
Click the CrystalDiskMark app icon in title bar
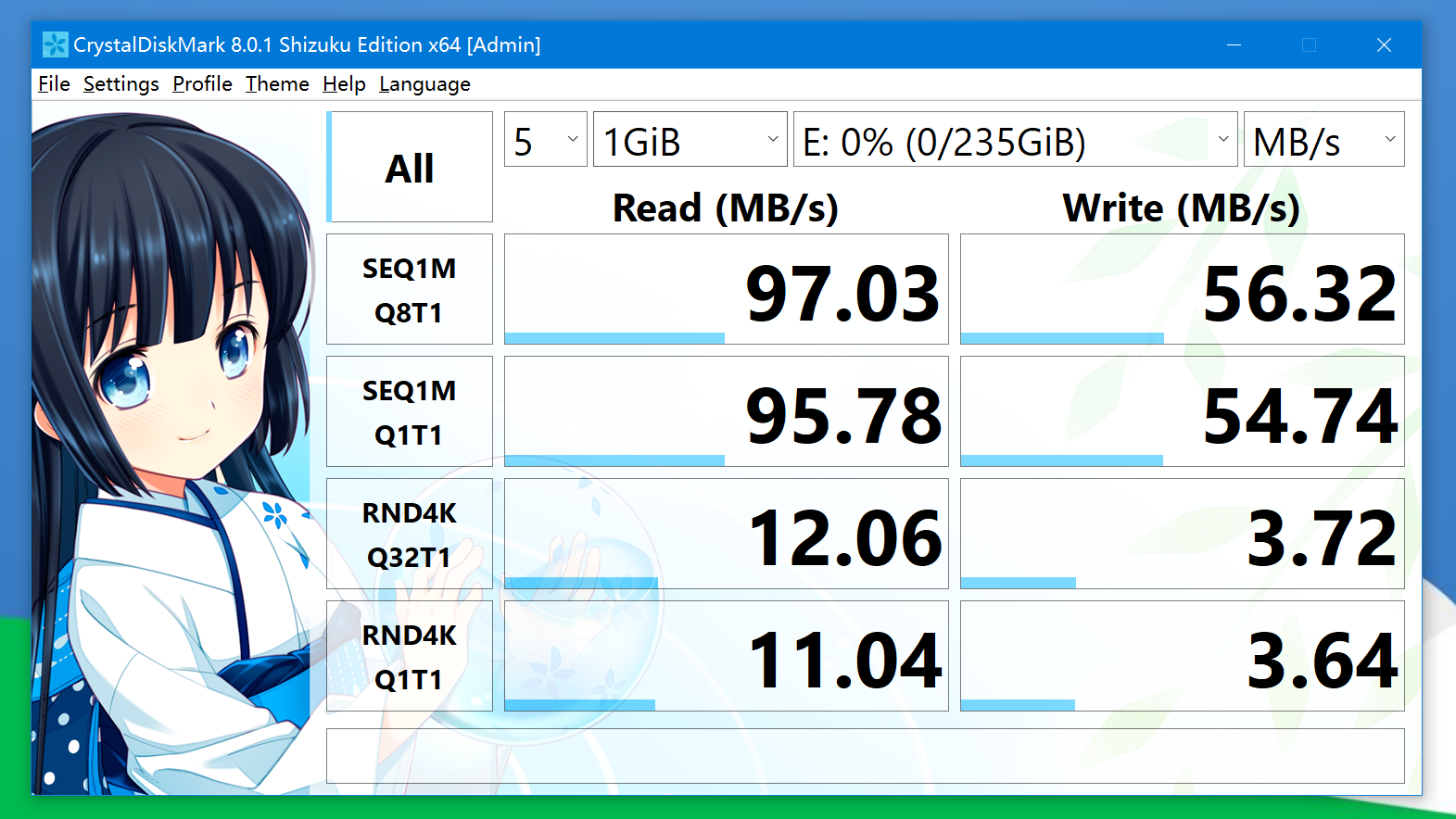(55, 44)
